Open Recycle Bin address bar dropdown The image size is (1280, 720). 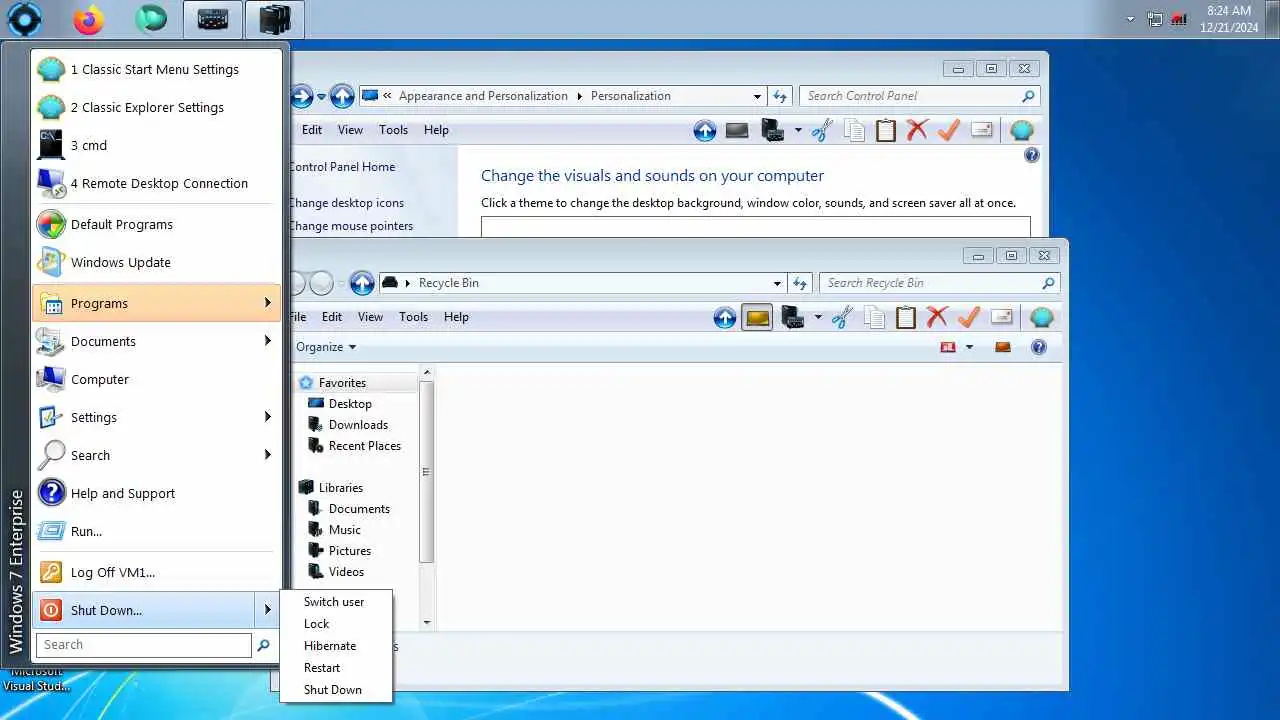click(777, 283)
